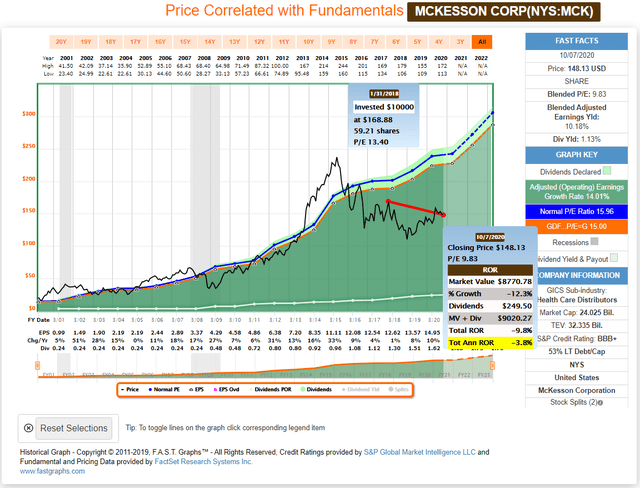Click the Market Value $8770.78 row
The image size is (640, 488).
click(x=490, y=282)
